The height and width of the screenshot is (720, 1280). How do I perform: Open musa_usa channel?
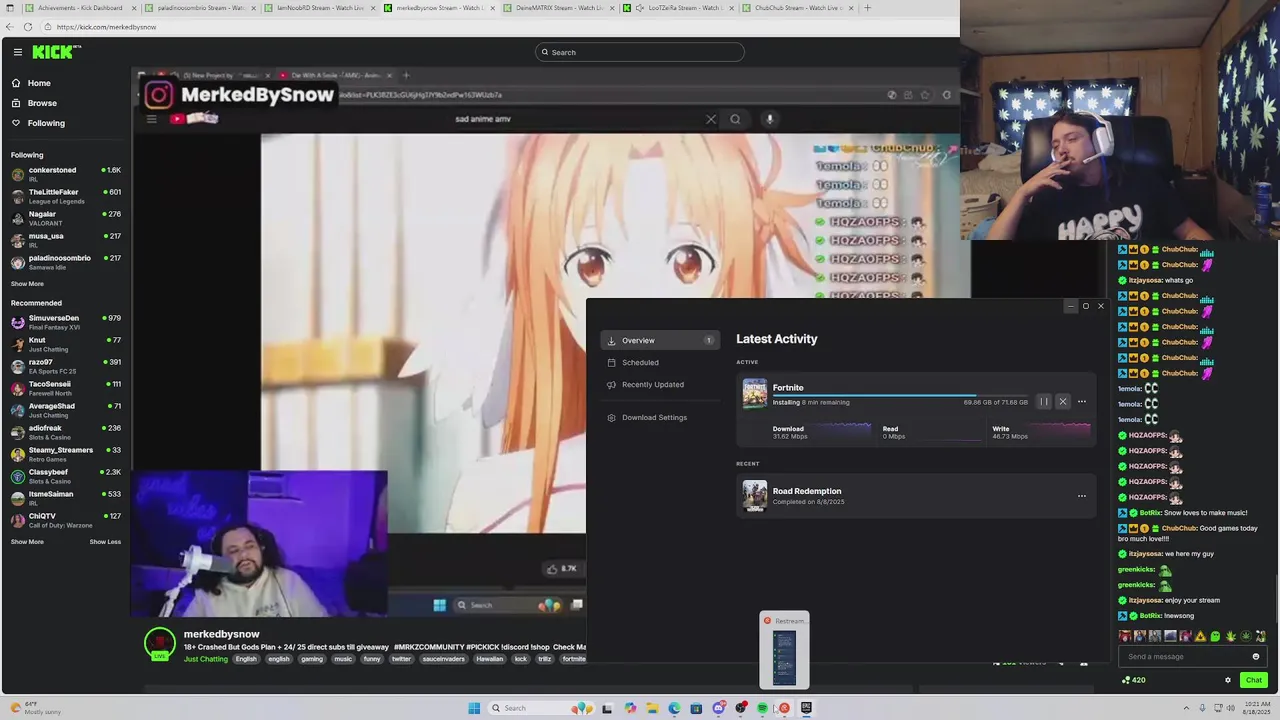click(65, 240)
